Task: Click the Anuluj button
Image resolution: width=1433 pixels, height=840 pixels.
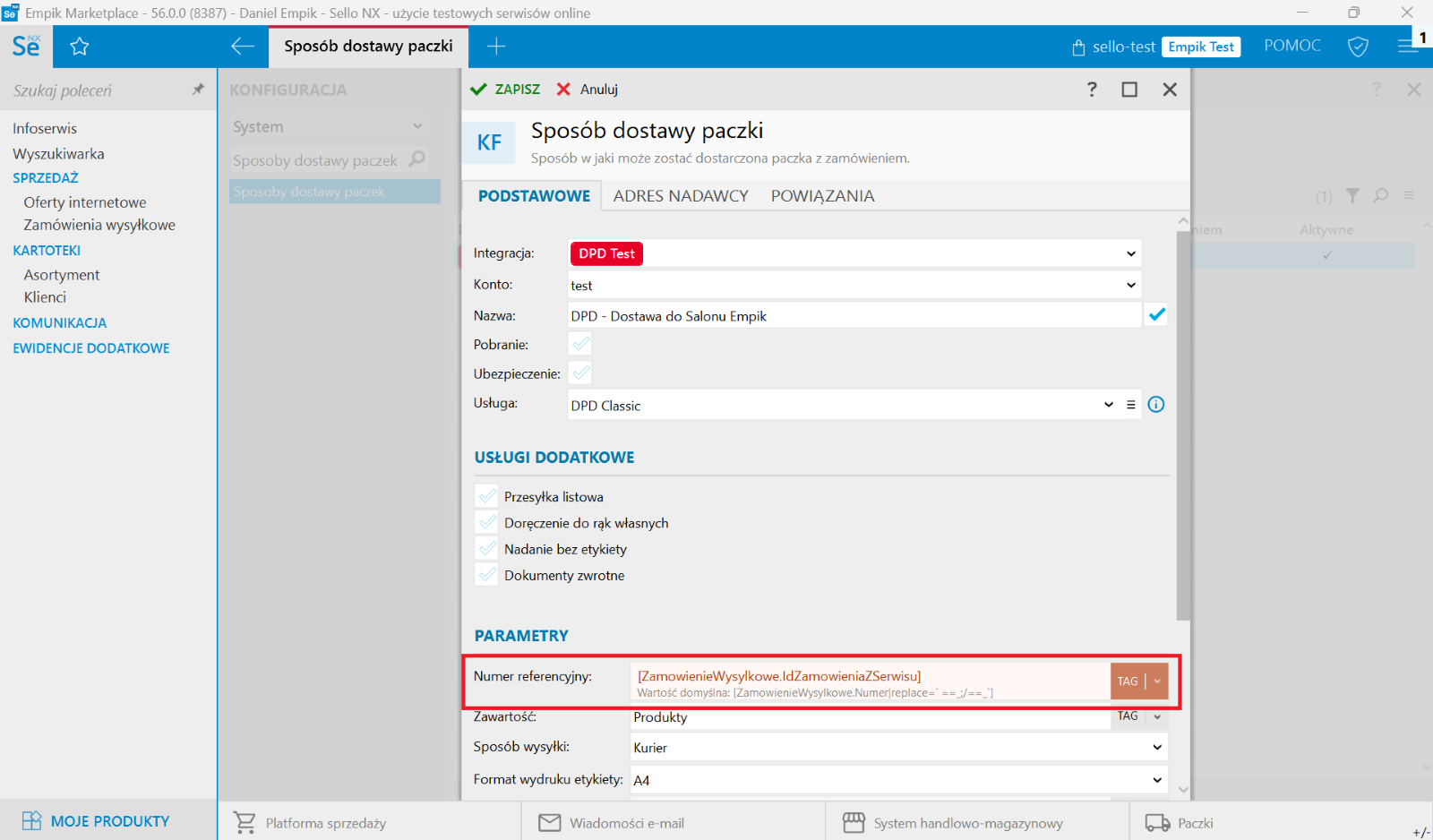Action: (588, 90)
